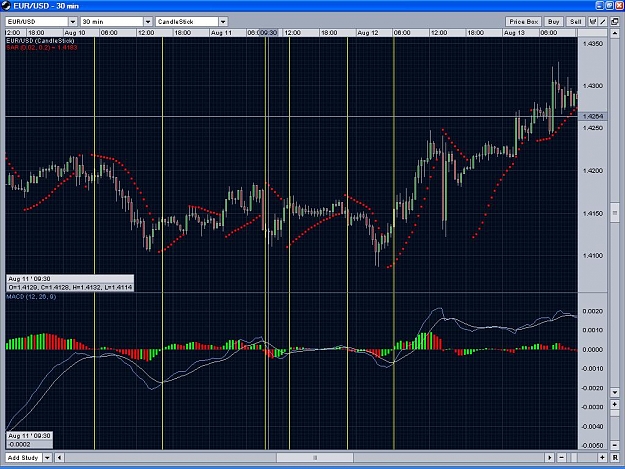Select the line drawing tool icon
Image resolution: width=625 pixels, height=469 pixels.
click(x=603, y=22)
